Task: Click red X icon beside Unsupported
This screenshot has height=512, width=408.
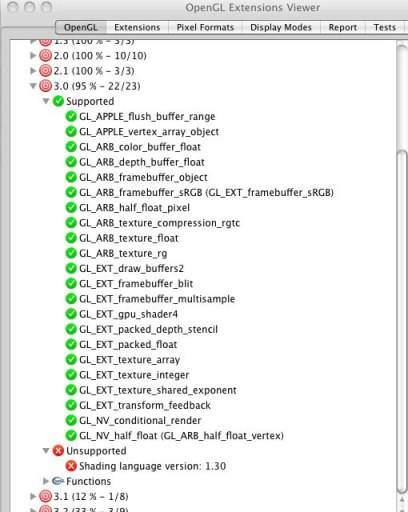Action: pos(58,451)
